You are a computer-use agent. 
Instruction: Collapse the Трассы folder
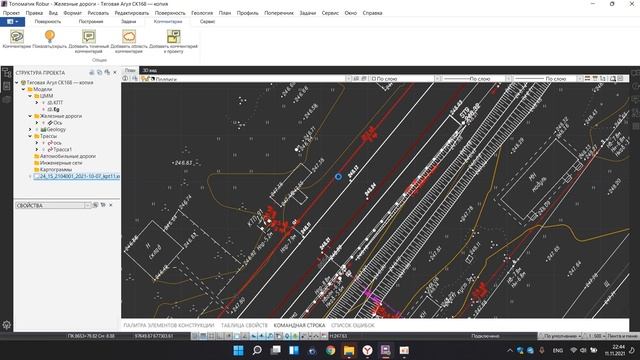click(30, 136)
